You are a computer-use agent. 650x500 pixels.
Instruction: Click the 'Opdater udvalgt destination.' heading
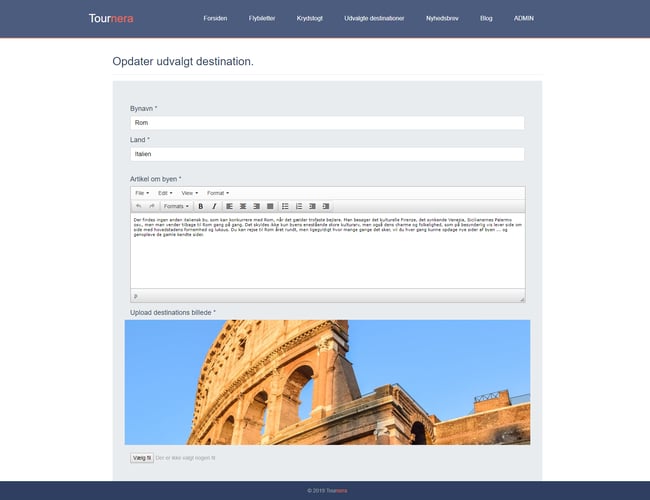tap(183, 61)
